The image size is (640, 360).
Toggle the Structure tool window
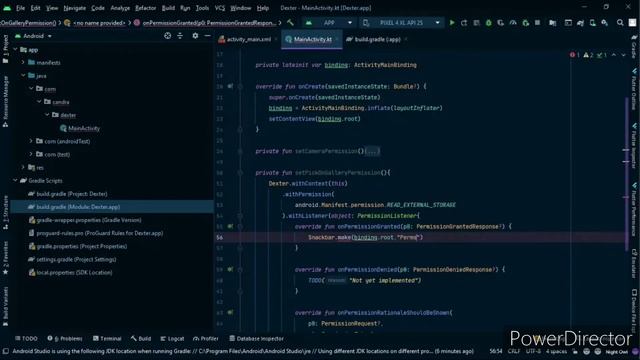click(5, 212)
